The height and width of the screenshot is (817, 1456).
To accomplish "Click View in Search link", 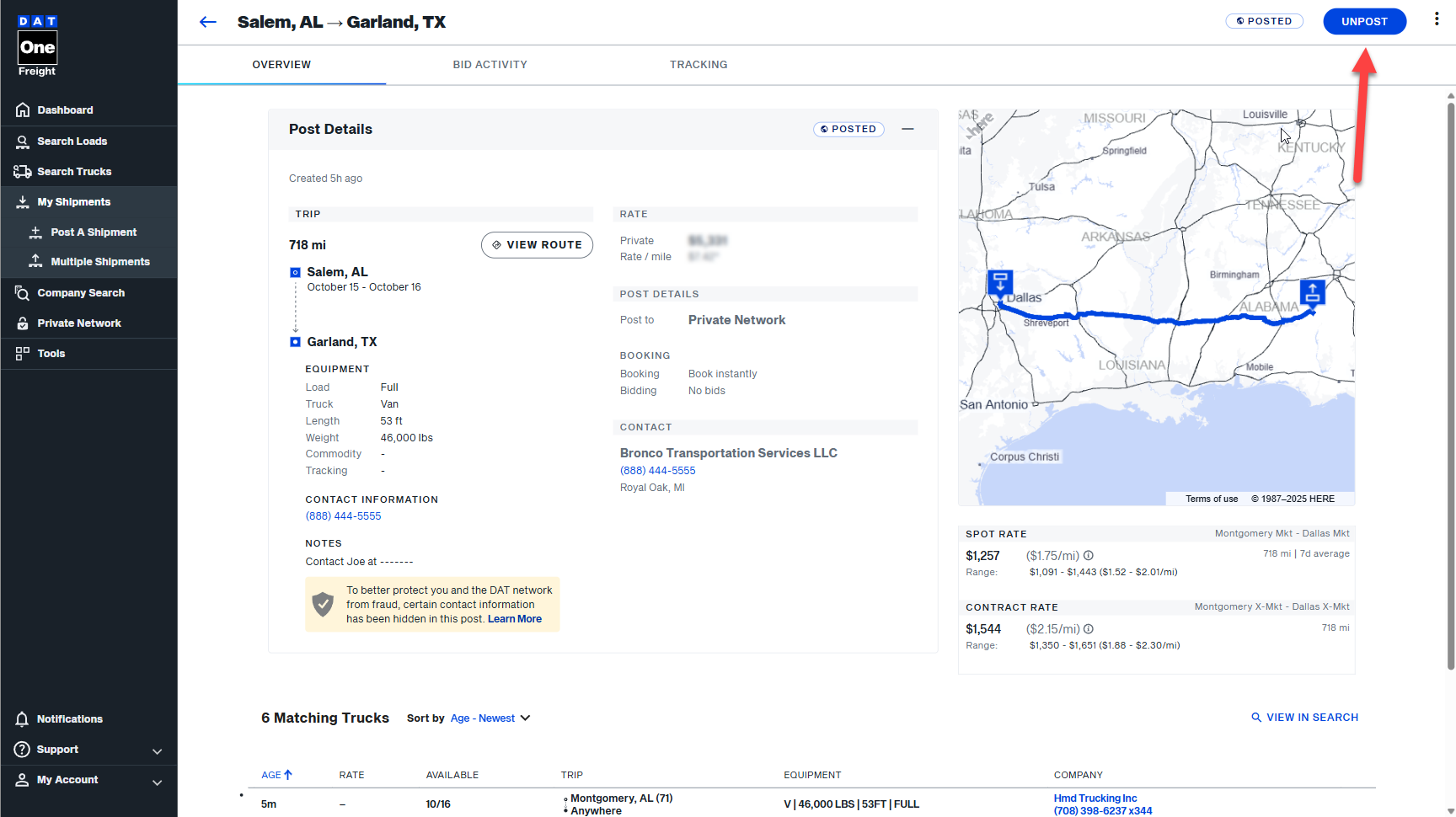I will pyautogui.click(x=1304, y=718).
